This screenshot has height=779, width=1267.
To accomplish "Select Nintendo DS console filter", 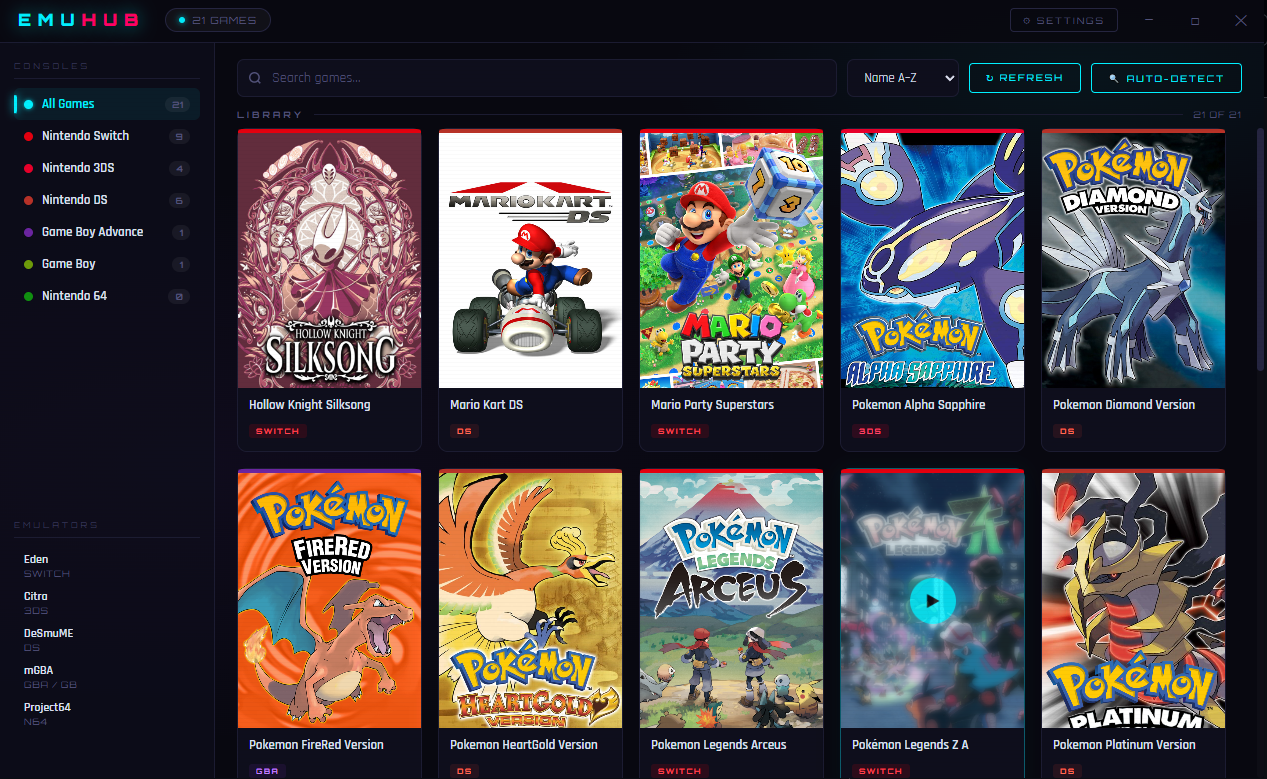I will 75,200.
